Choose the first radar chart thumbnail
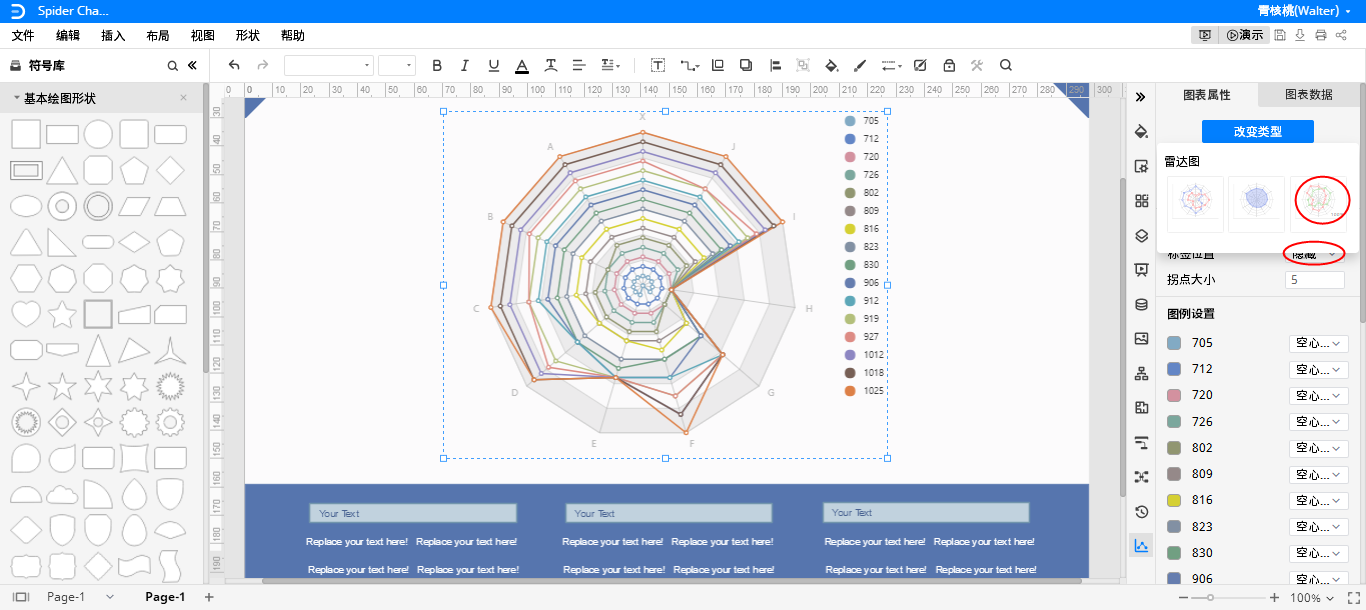 tap(1195, 203)
